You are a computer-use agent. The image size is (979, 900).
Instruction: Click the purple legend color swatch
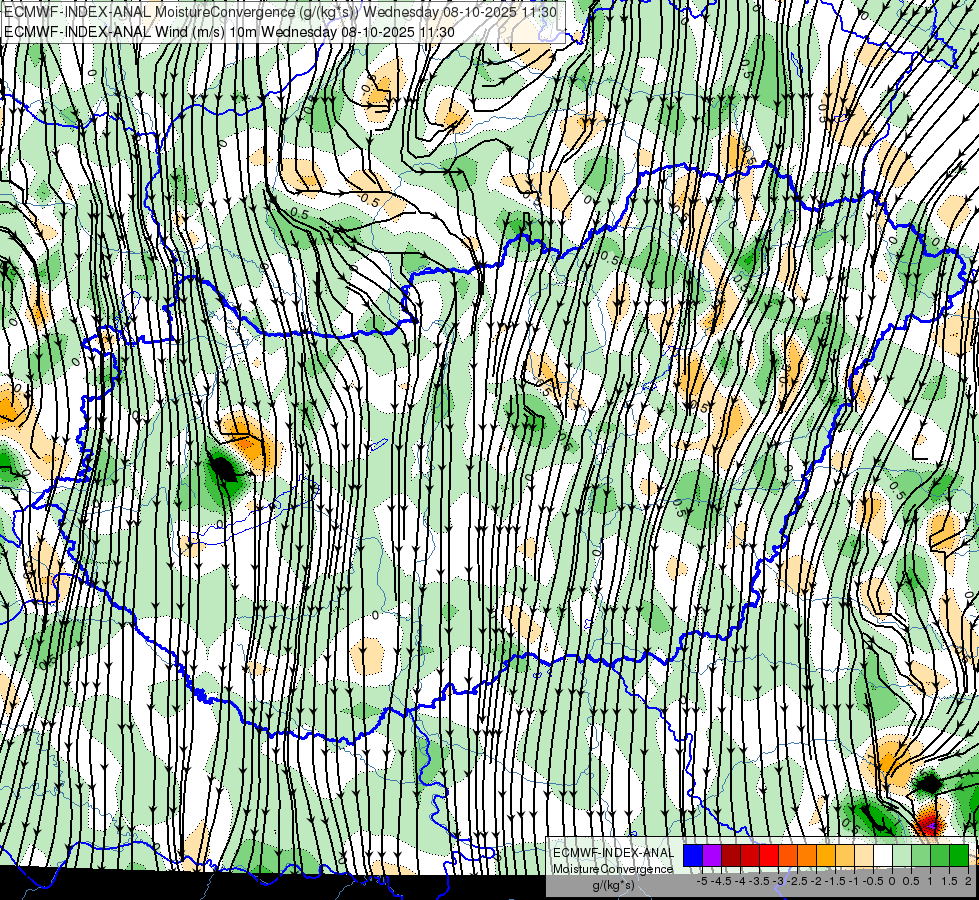[712, 855]
